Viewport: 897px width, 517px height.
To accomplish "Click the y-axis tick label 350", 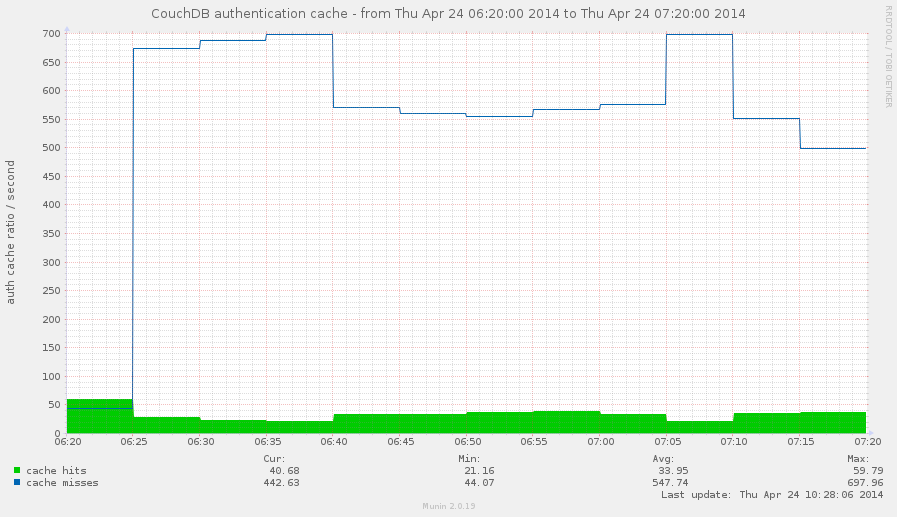I will pyautogui.click(x=51, y=233).
